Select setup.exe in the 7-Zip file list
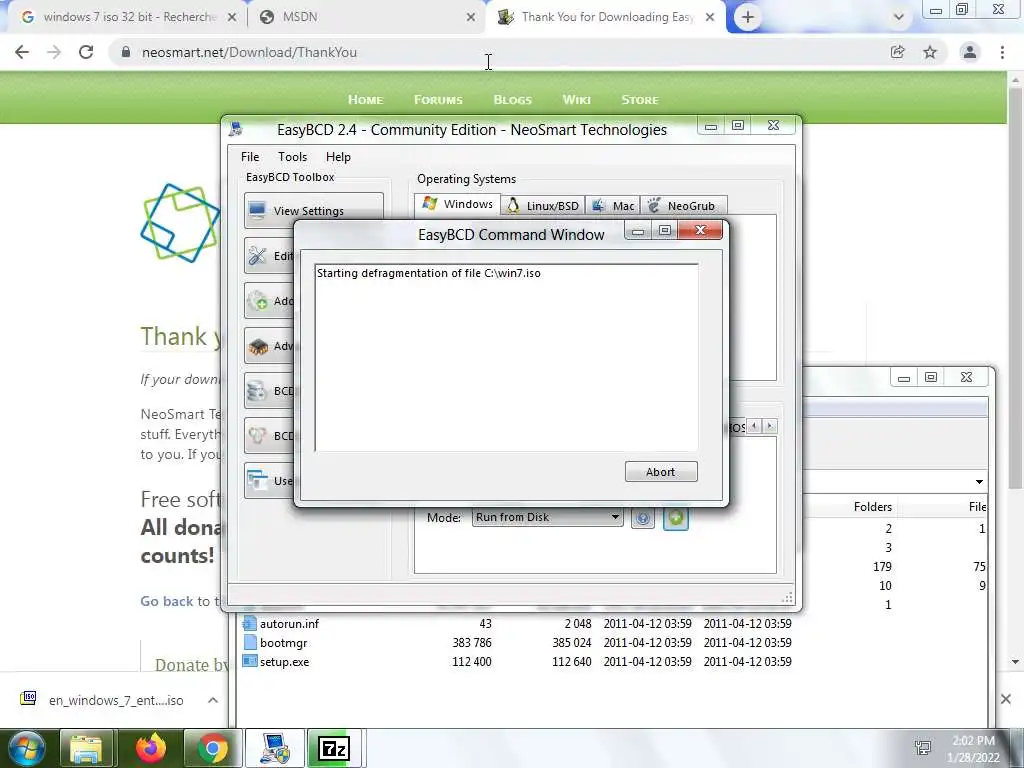 [x=284, y=662]
